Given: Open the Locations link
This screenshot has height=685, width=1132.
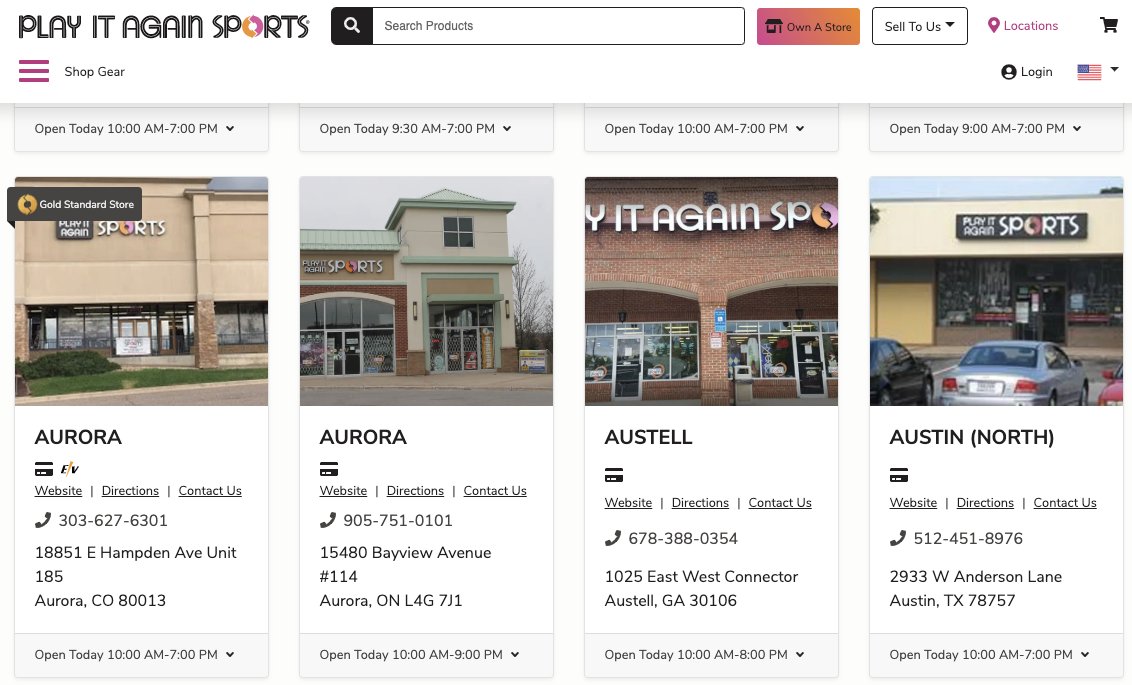Looking at the screenshot, I should pyautogui.click(x=1022, y=26).
